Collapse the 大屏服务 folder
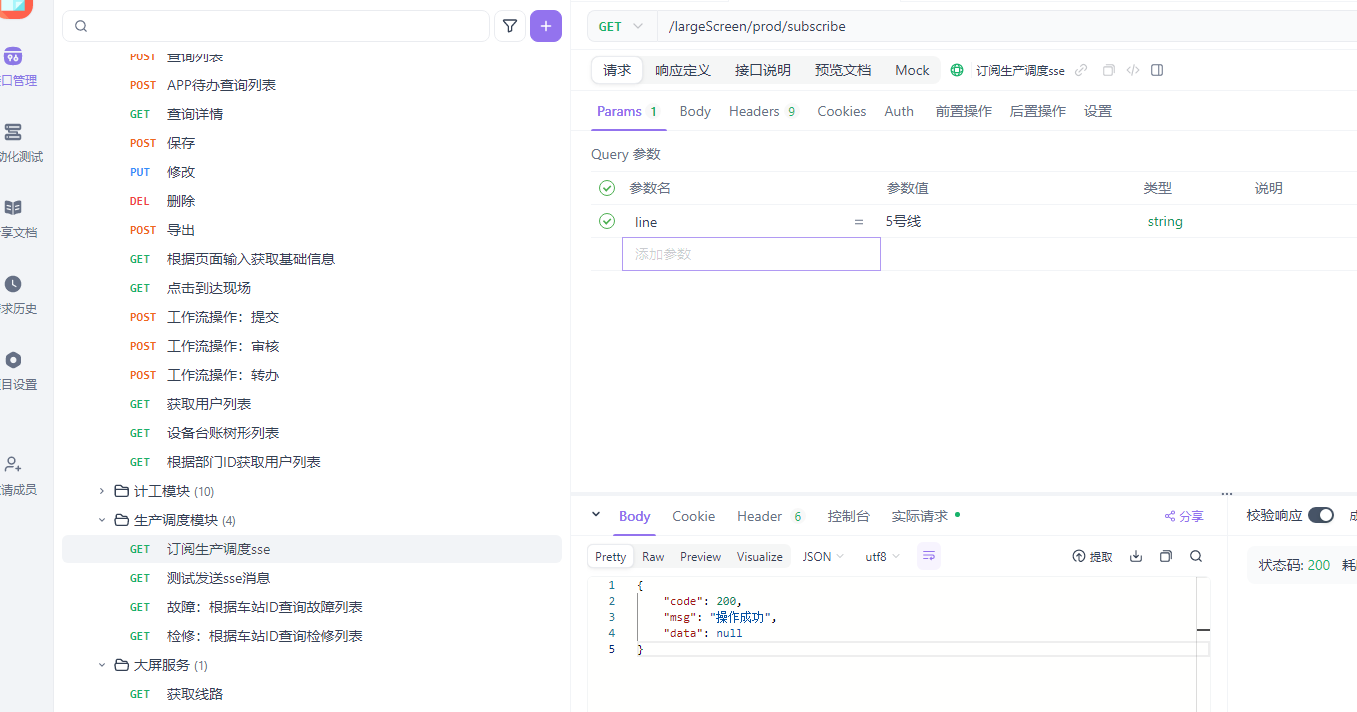This screenshot has width=1357, height=712. click(101, 665)
